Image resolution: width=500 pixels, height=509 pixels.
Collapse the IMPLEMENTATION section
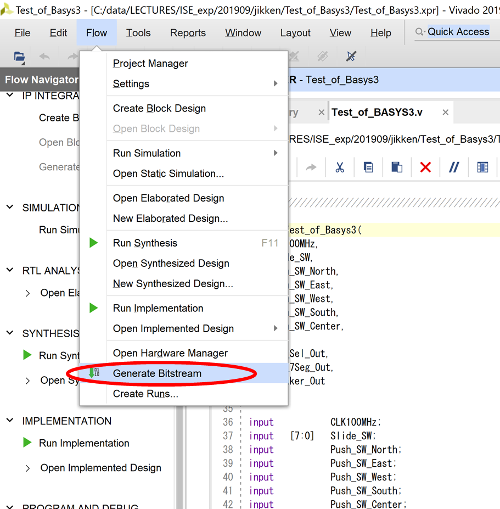click(x=10, y=421)
